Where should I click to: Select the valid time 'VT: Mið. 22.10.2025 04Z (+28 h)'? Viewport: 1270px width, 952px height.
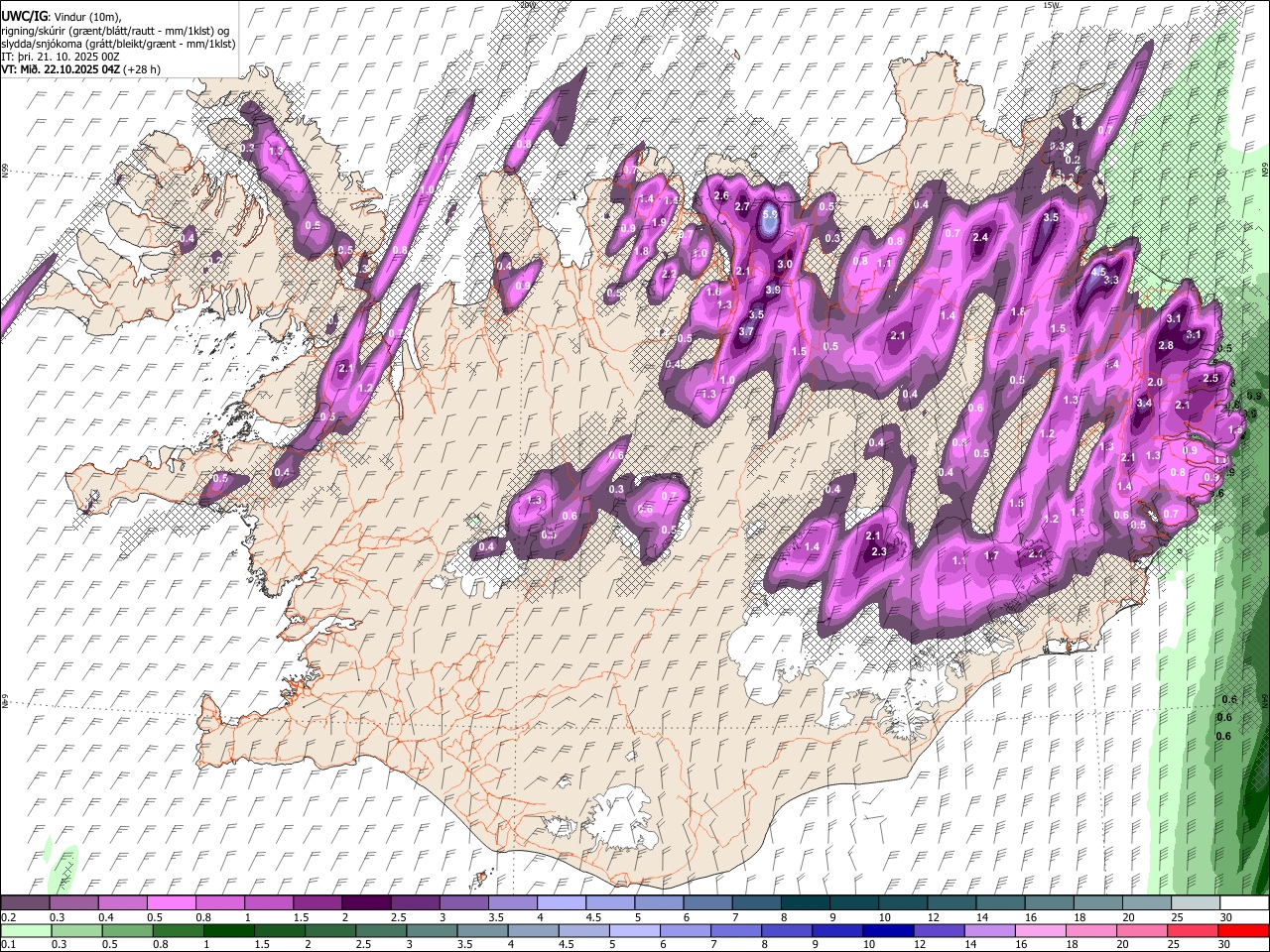pos(81,69)
